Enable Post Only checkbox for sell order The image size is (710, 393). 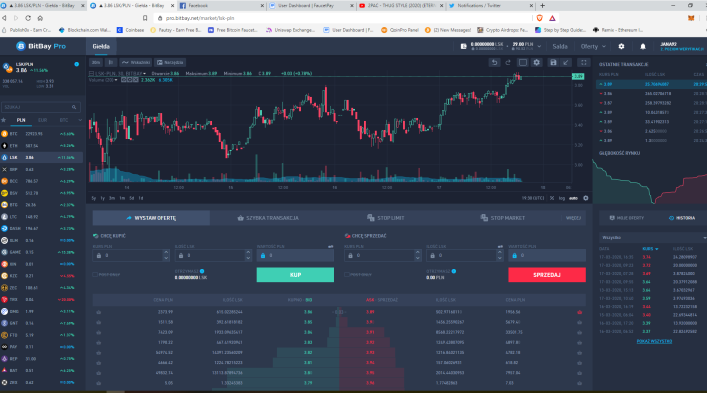tap(347, 274)
